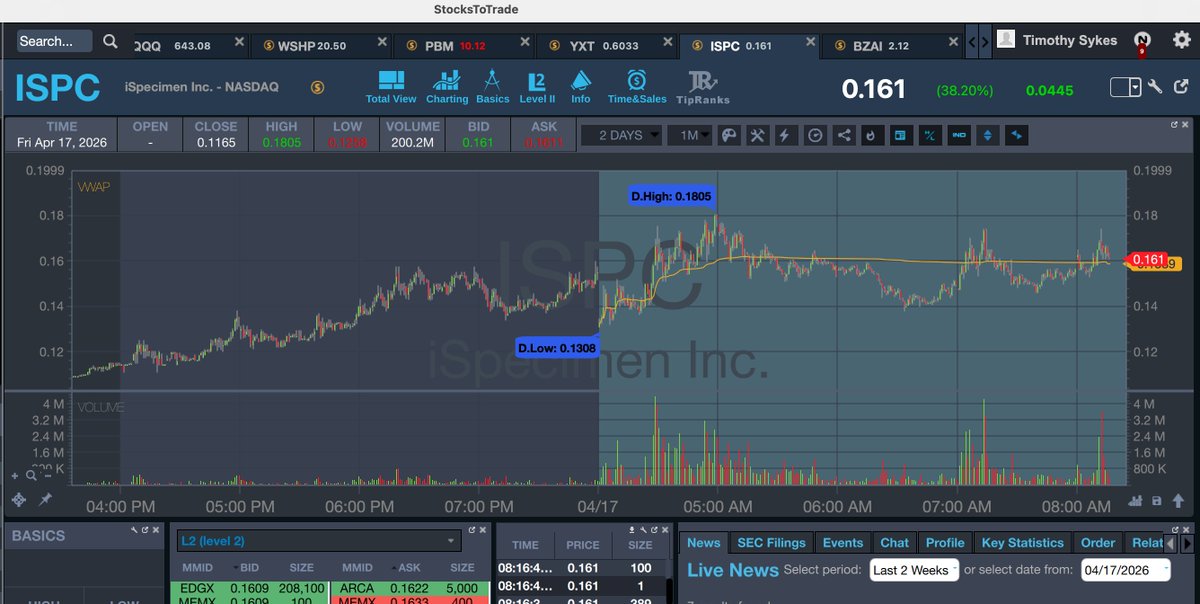Open the settings gear icon

[1181, 40]
